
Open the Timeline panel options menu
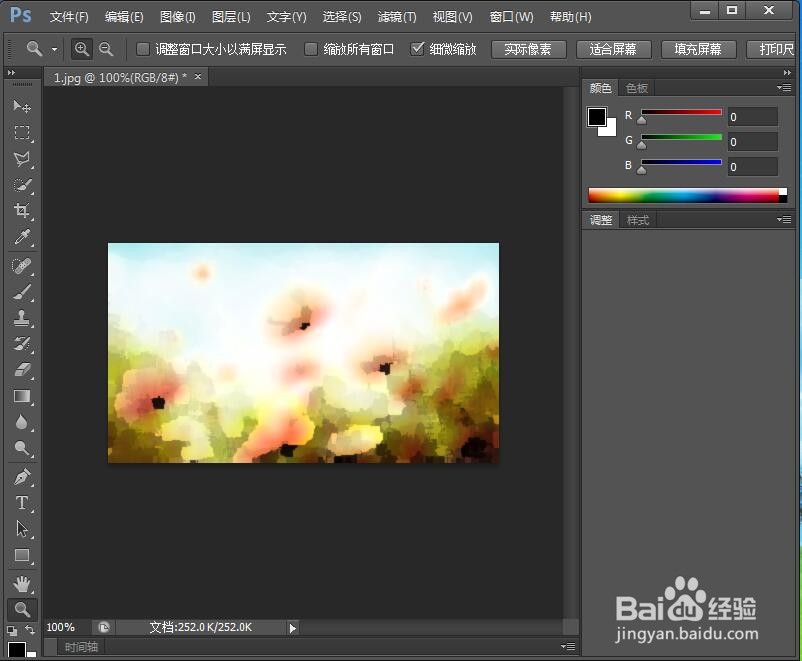(x=568, y=647)
